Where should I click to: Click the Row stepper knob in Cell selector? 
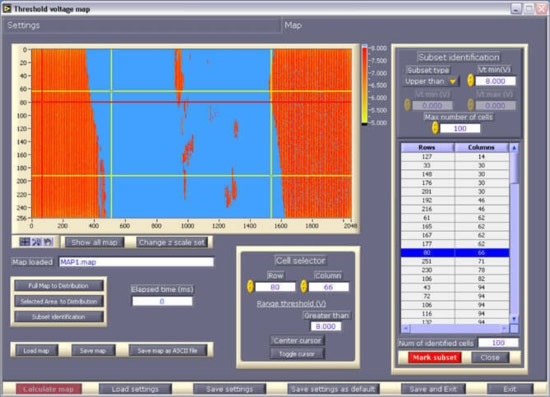click(x=250, y=287)
